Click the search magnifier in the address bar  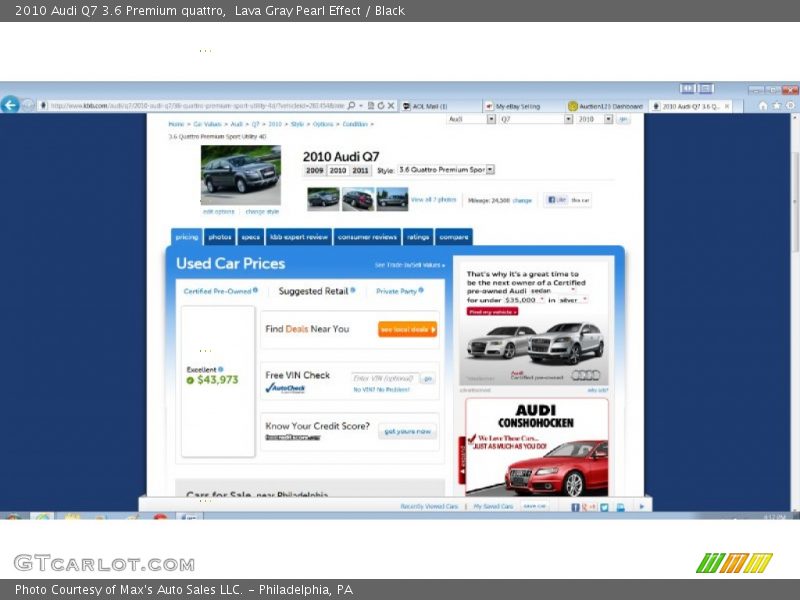[351, 106]
